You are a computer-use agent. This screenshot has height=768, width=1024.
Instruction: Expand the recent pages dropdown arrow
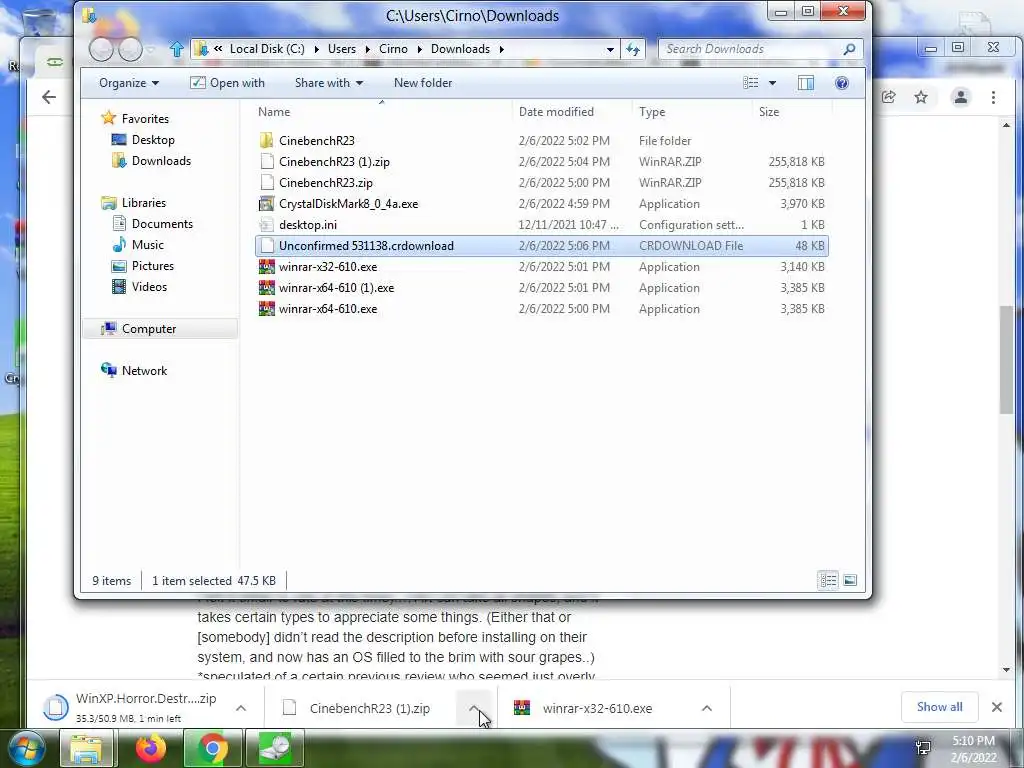pyautogui.click(x=151, y=49)
